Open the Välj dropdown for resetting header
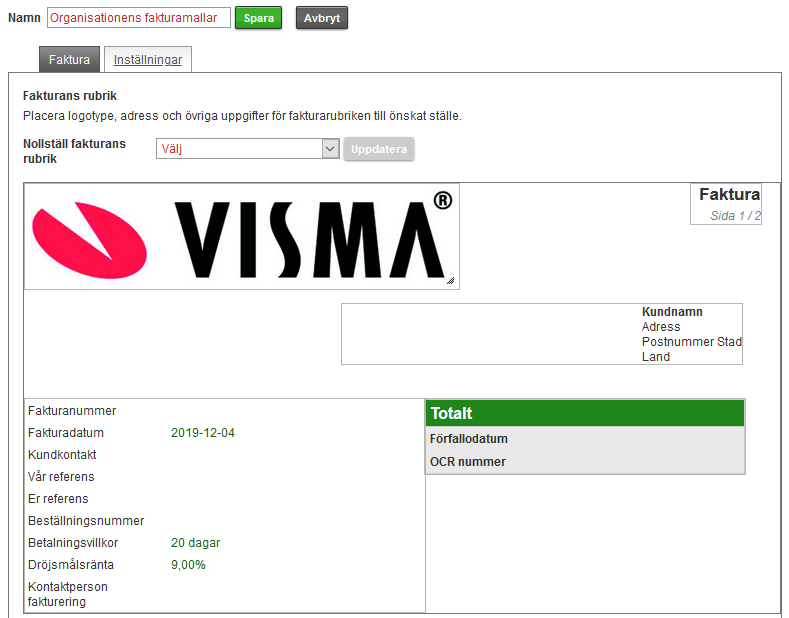Image resolution: width=789 pixels, height=618 pixels. 248,149
